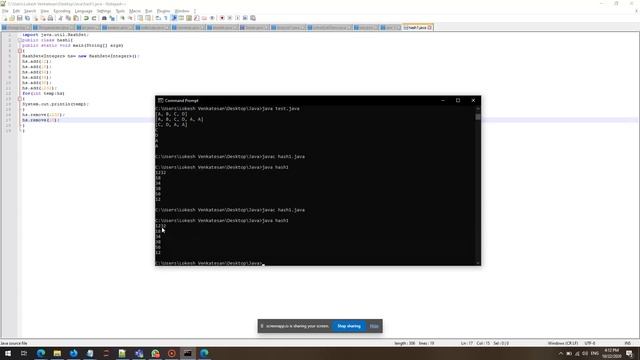Click the Redo toolbar icon
The height and width of the screenshot is (360, 640).
point(94,18)
